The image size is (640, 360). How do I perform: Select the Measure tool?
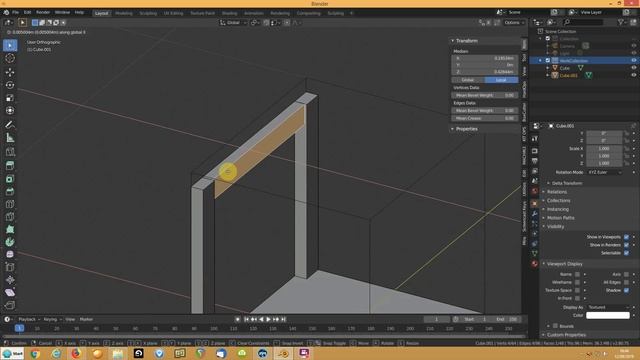[10, 138]
